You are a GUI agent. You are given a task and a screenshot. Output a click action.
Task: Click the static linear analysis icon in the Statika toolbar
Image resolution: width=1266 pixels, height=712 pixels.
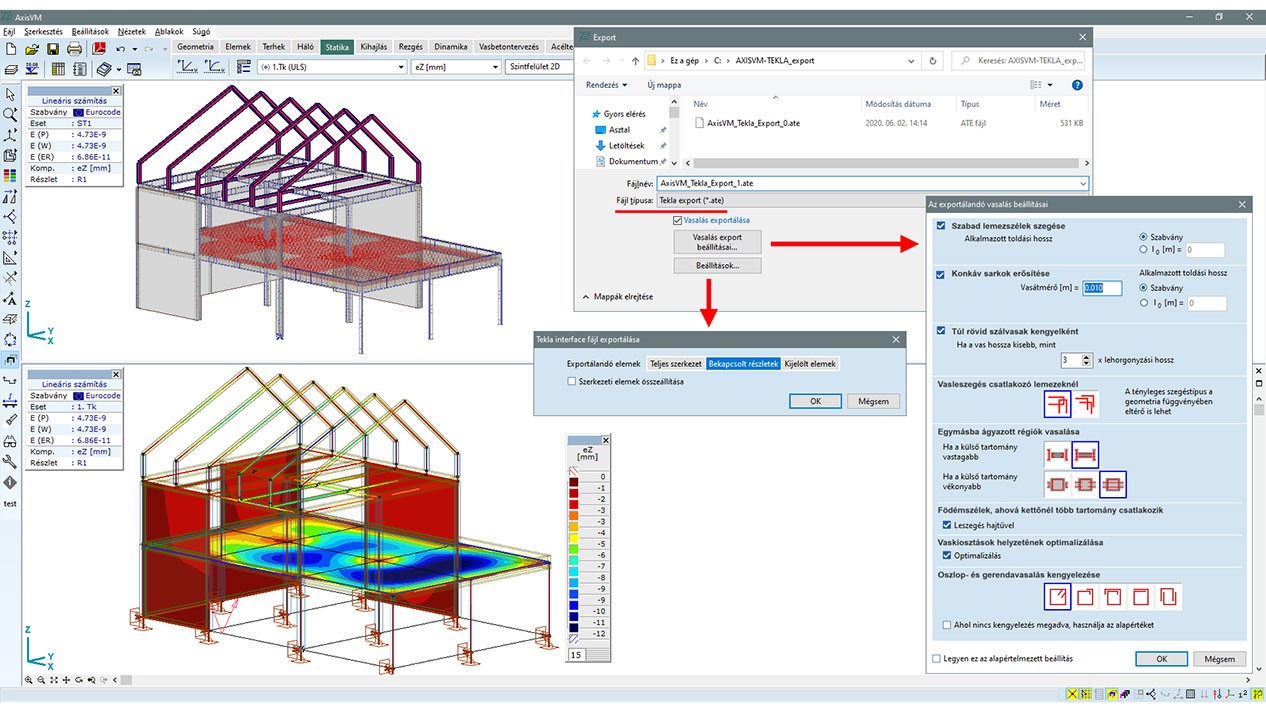point(187,67)
